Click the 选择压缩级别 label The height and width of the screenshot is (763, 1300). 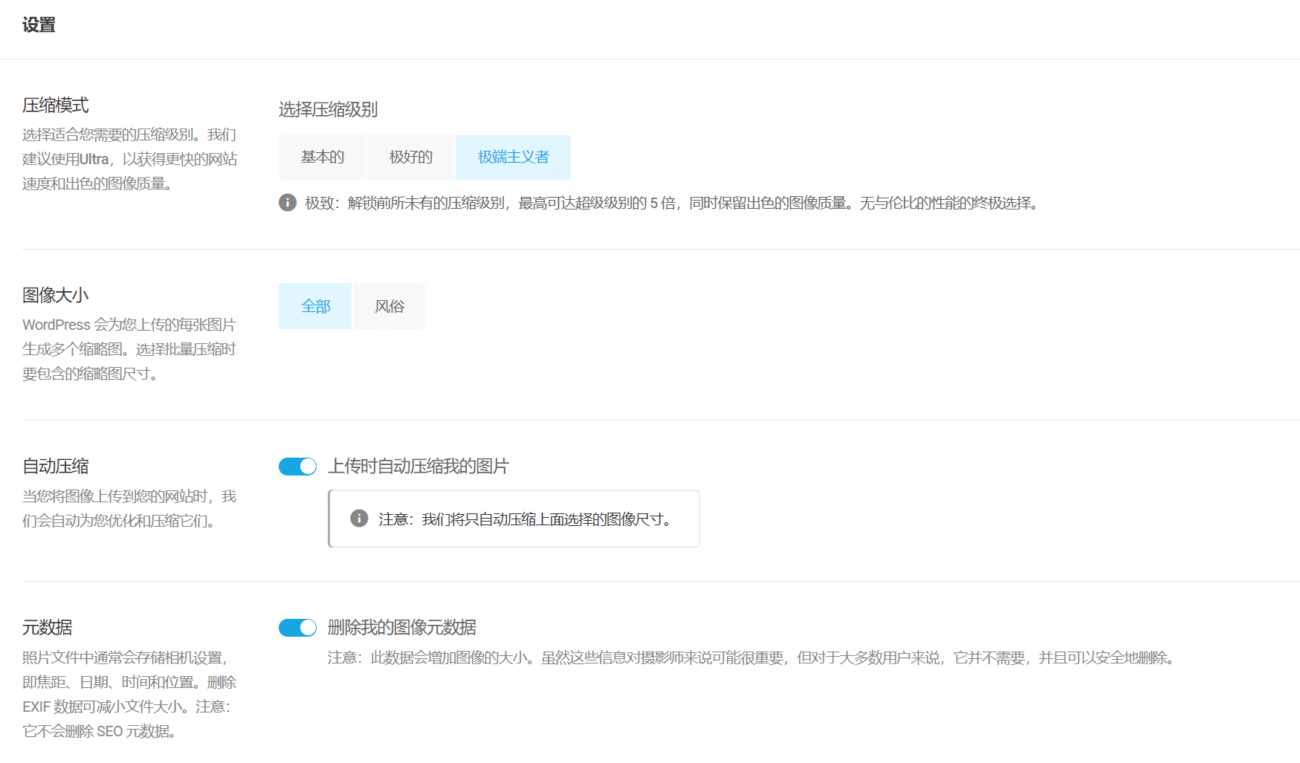327,110
